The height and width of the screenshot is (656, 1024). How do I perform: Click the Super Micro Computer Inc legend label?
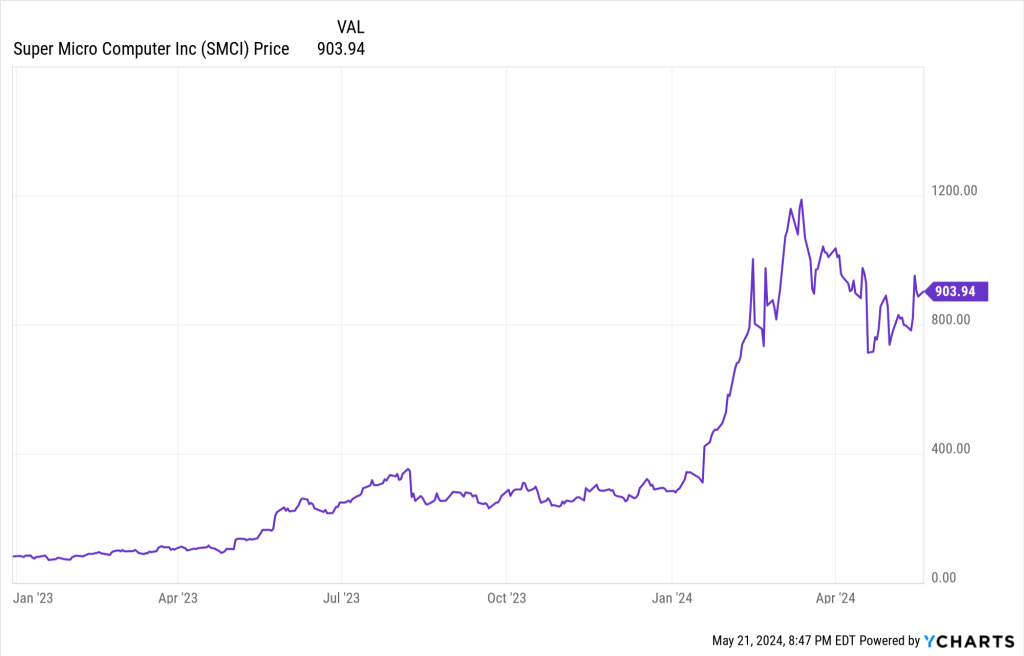[x=151, y=49]
